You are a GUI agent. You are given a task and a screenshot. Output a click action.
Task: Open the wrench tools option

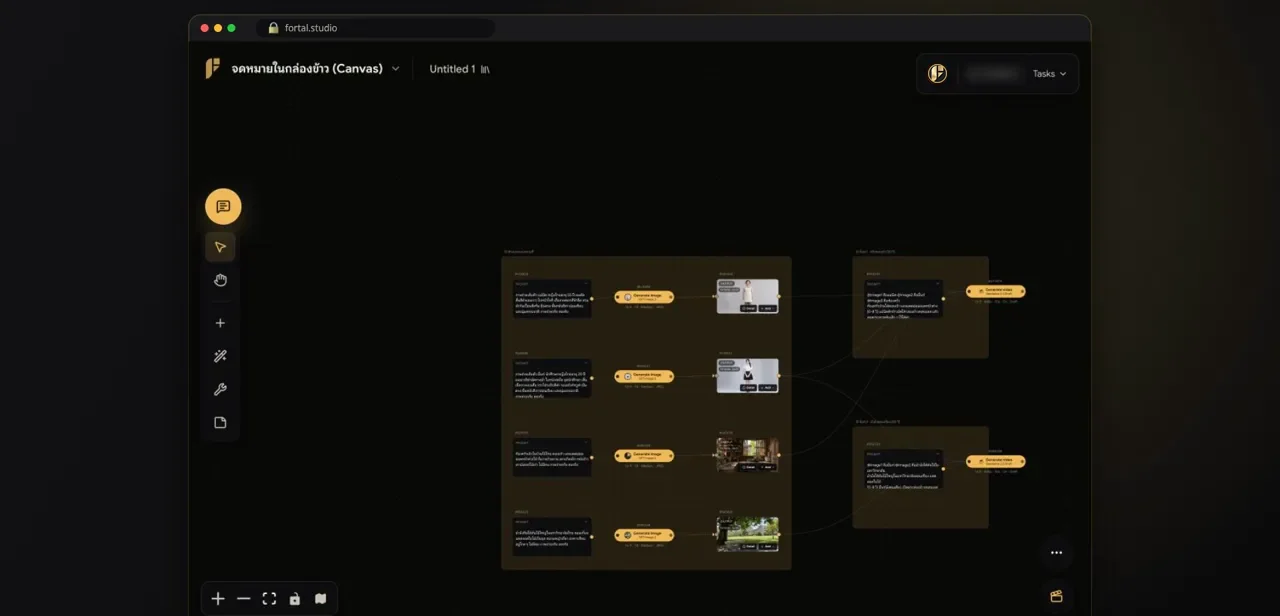pos(220,389)
